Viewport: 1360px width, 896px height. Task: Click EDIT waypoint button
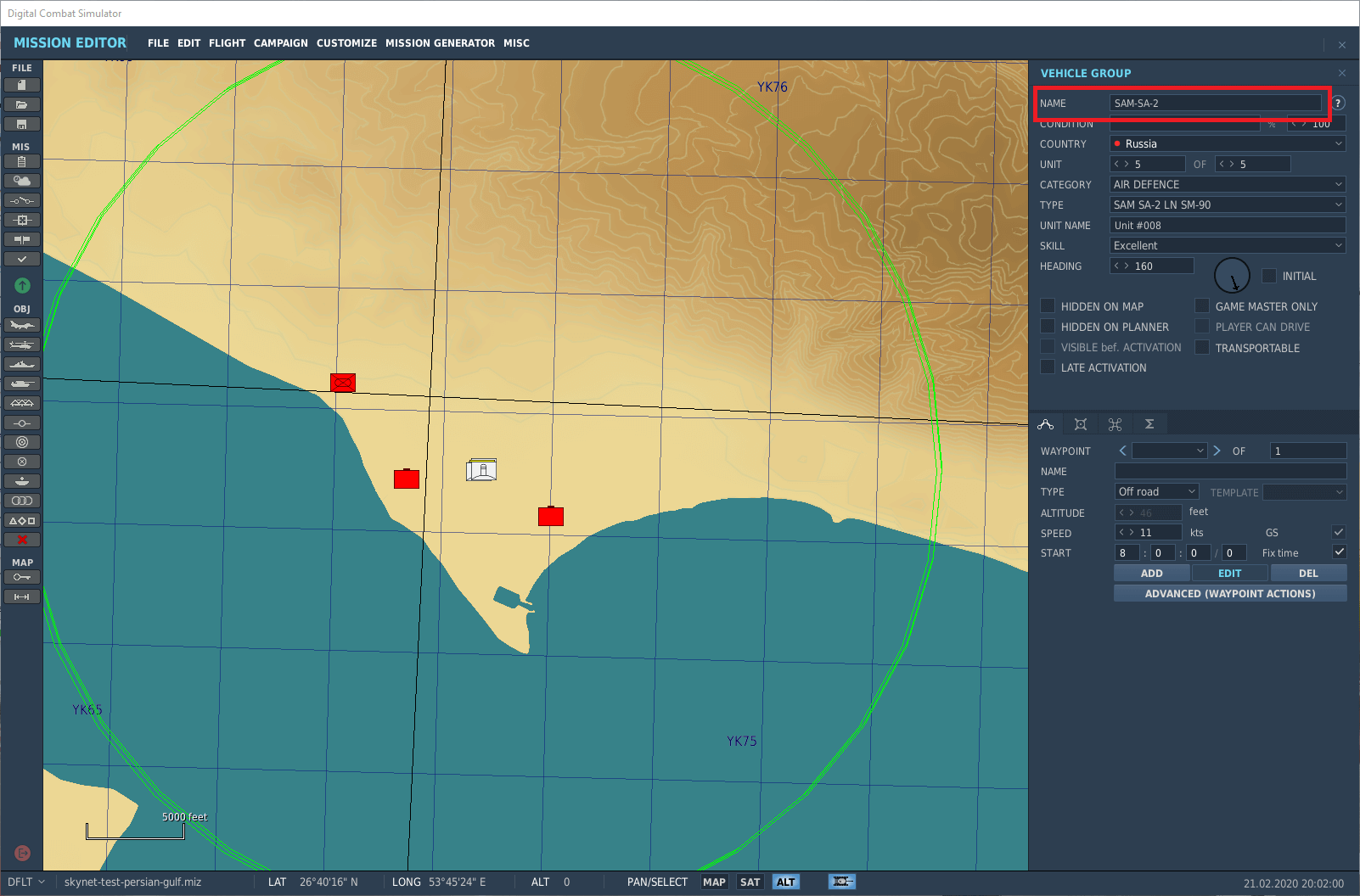click(x=1230, y=574)
